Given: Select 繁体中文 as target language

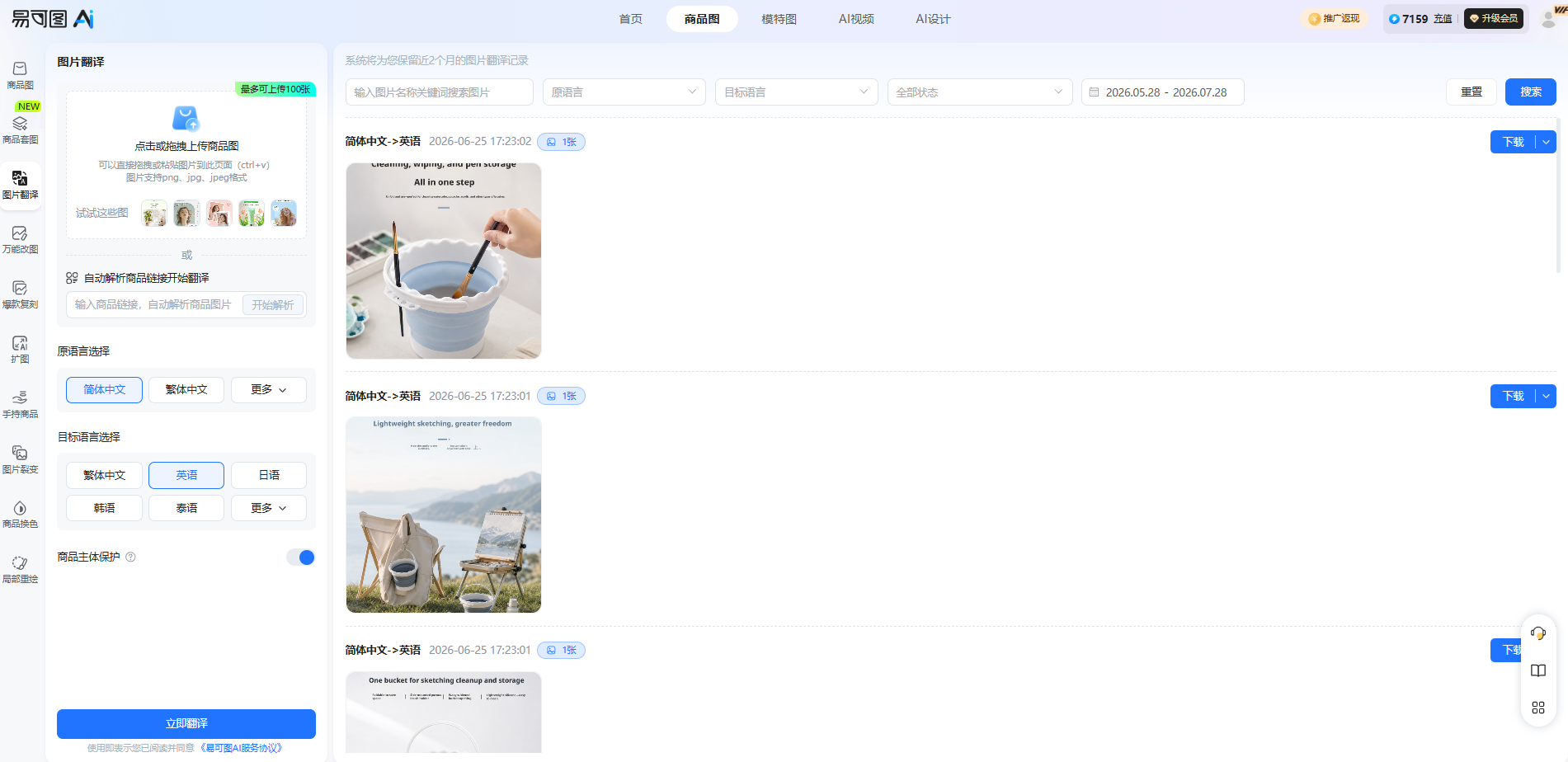Looking at the screenshot, I should point(105,475).
